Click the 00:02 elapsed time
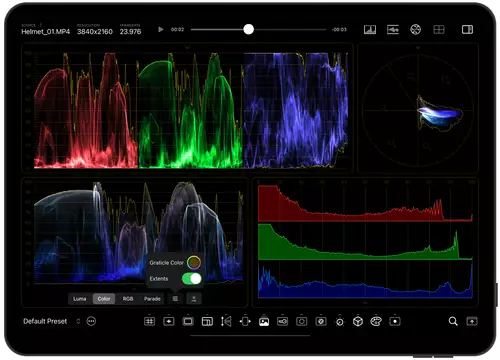The image size is (500, 360). tap(177, 29)
